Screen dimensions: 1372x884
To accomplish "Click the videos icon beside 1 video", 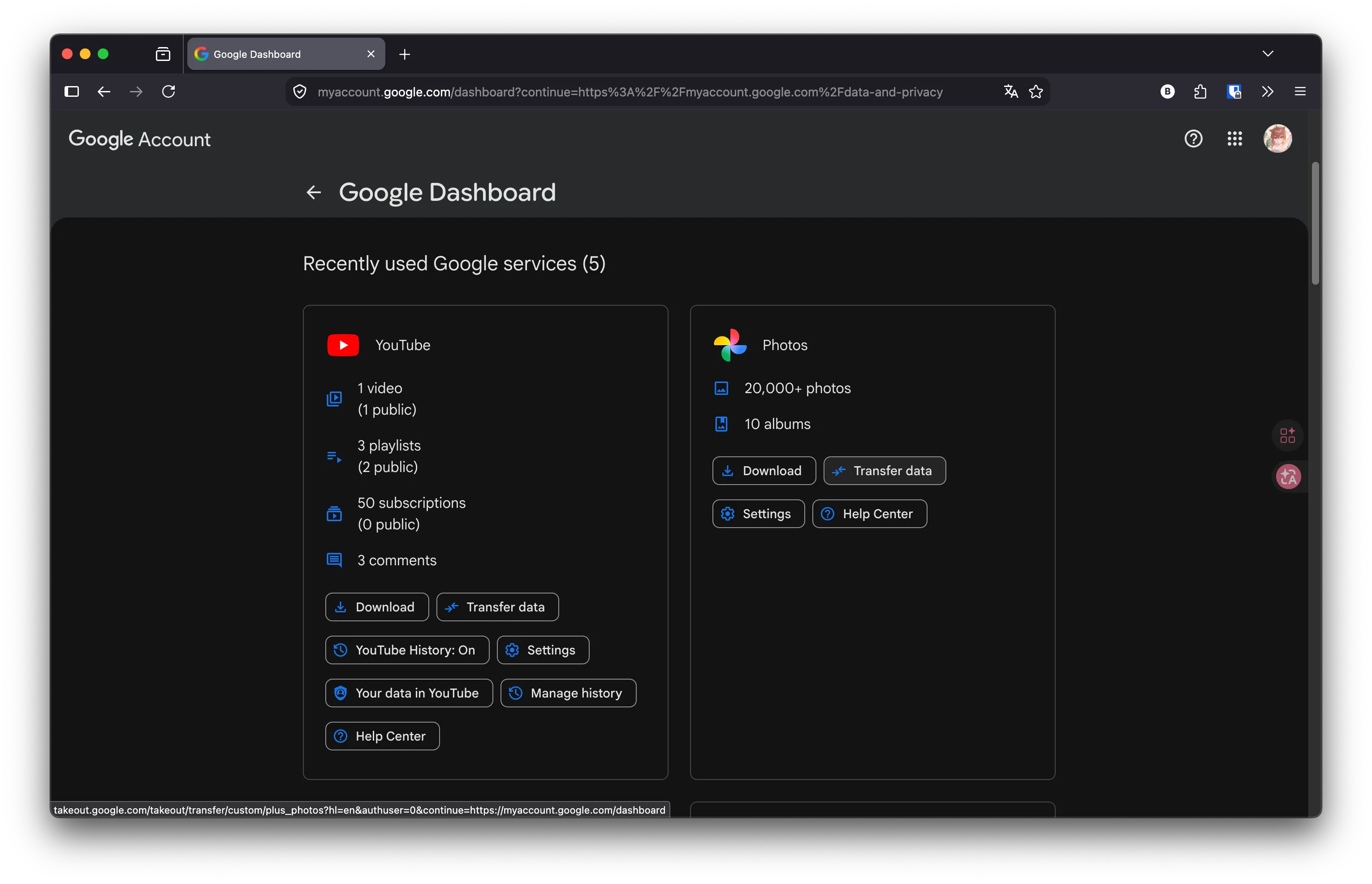I will pyautogui.click(x=334, y=399).
